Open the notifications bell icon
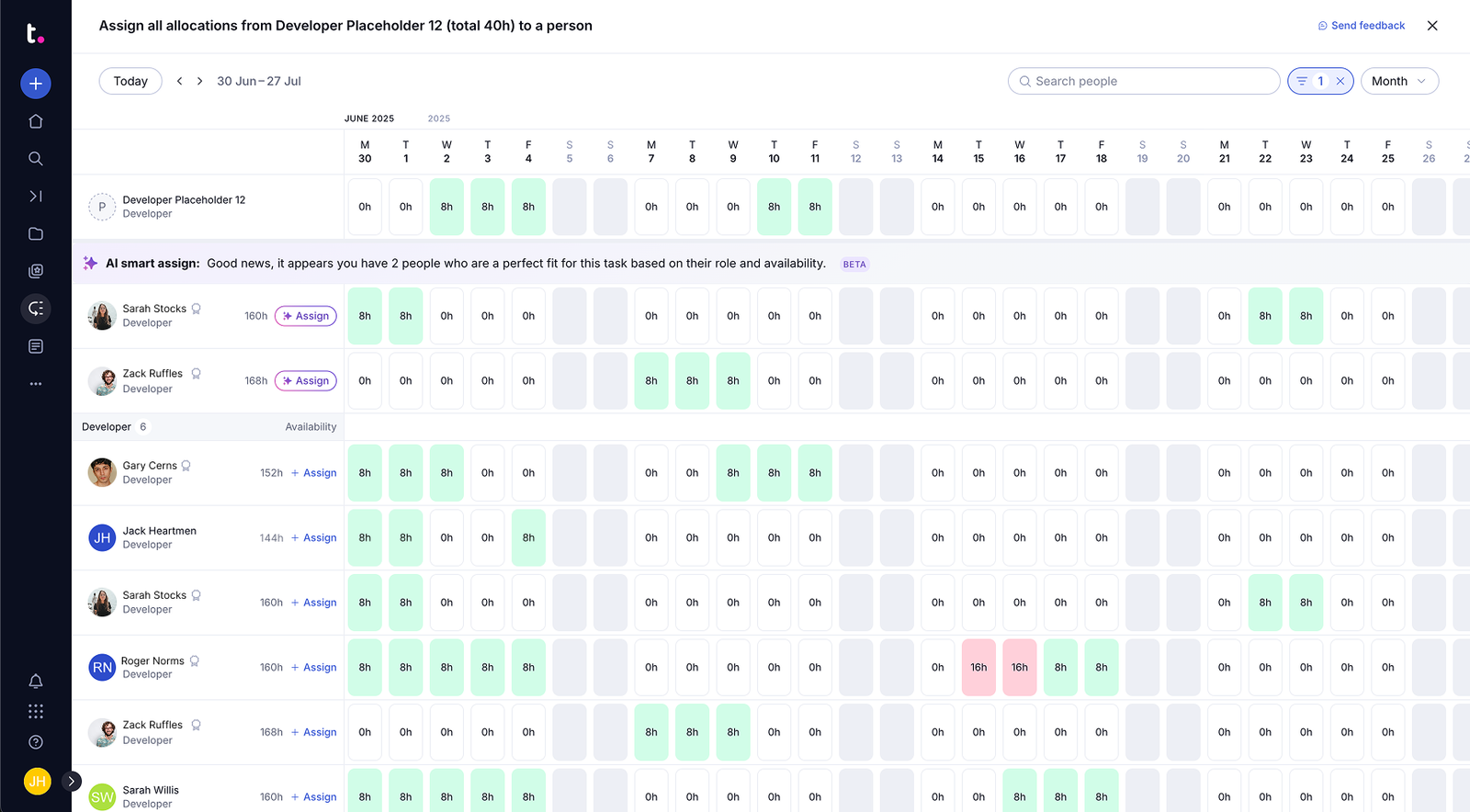 tap(36, 682)
